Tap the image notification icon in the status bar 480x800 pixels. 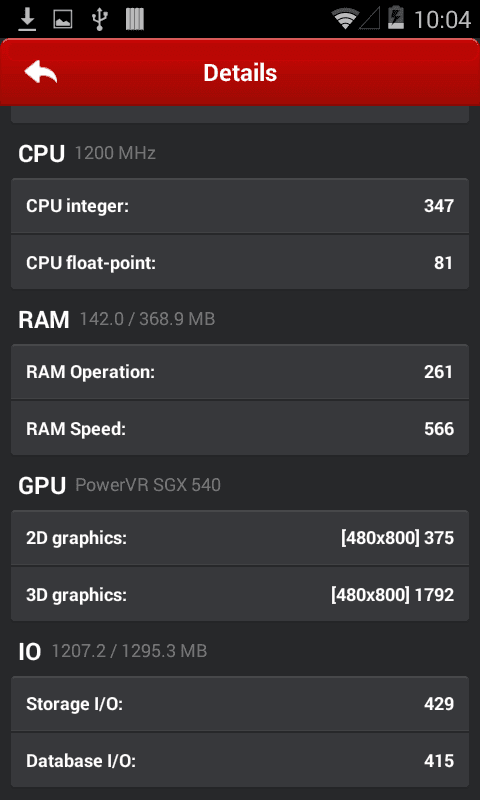point(63,20)
